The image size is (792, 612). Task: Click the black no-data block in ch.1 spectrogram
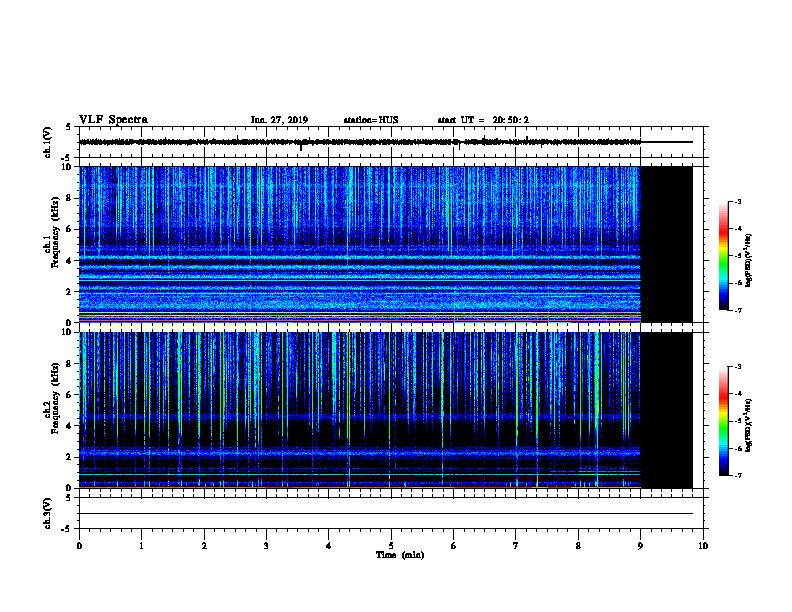[666, 244]
